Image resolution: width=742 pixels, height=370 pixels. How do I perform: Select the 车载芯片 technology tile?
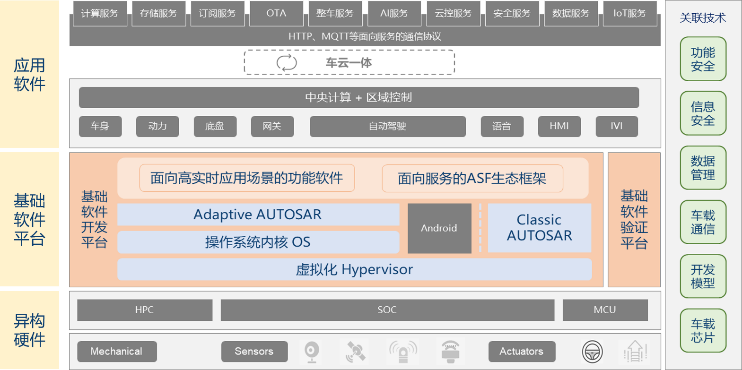(703, 331)
